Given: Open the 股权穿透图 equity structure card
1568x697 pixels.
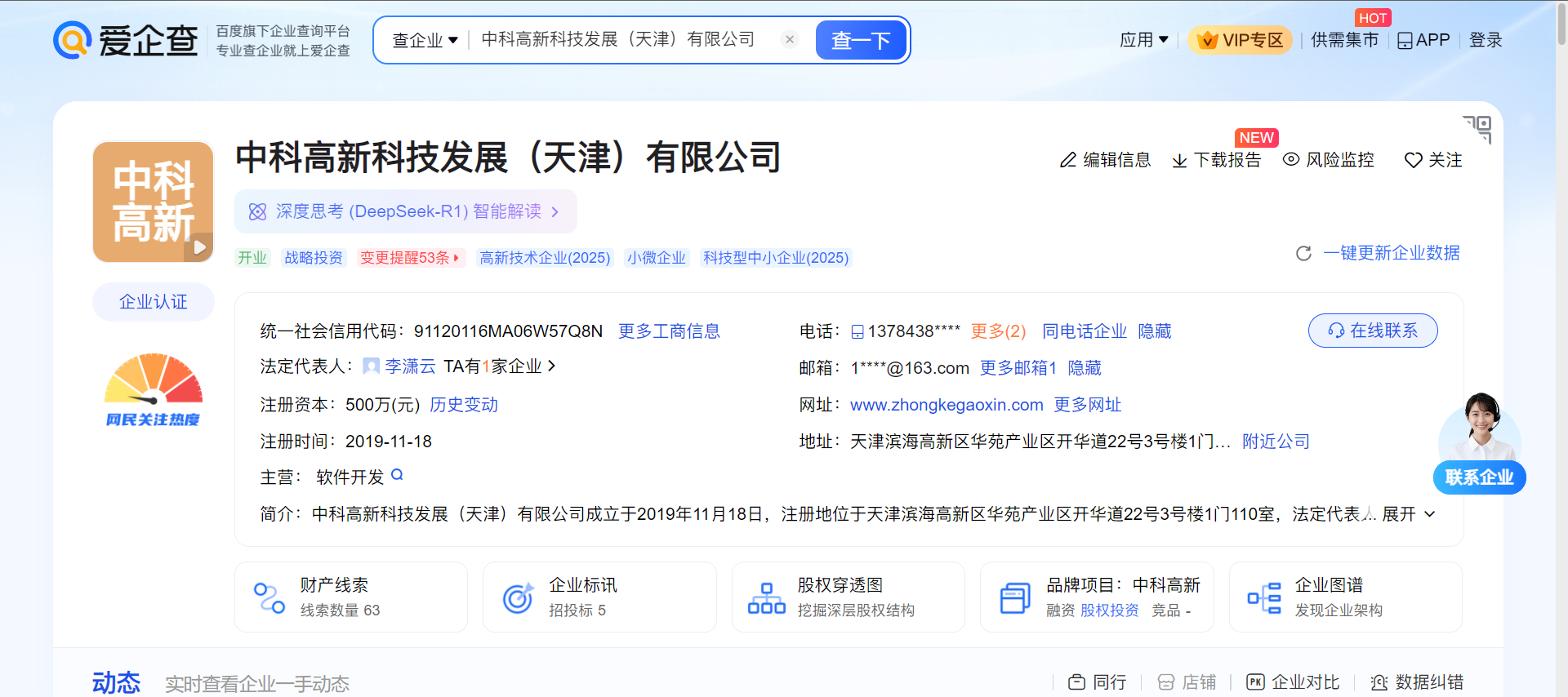Looking at the screenshot, I should (848, 597).
